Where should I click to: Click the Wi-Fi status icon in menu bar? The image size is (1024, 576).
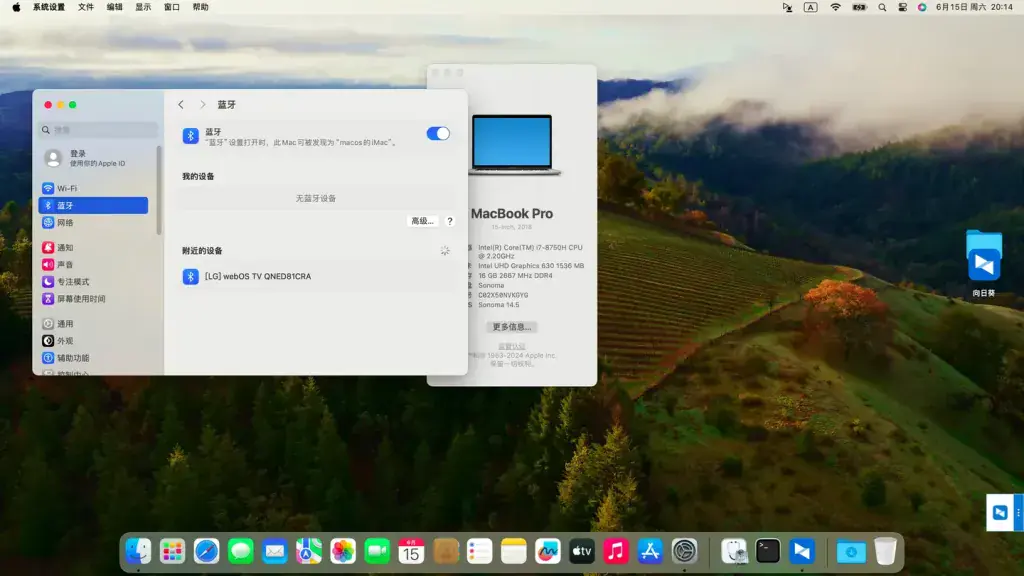click(835, 7)
